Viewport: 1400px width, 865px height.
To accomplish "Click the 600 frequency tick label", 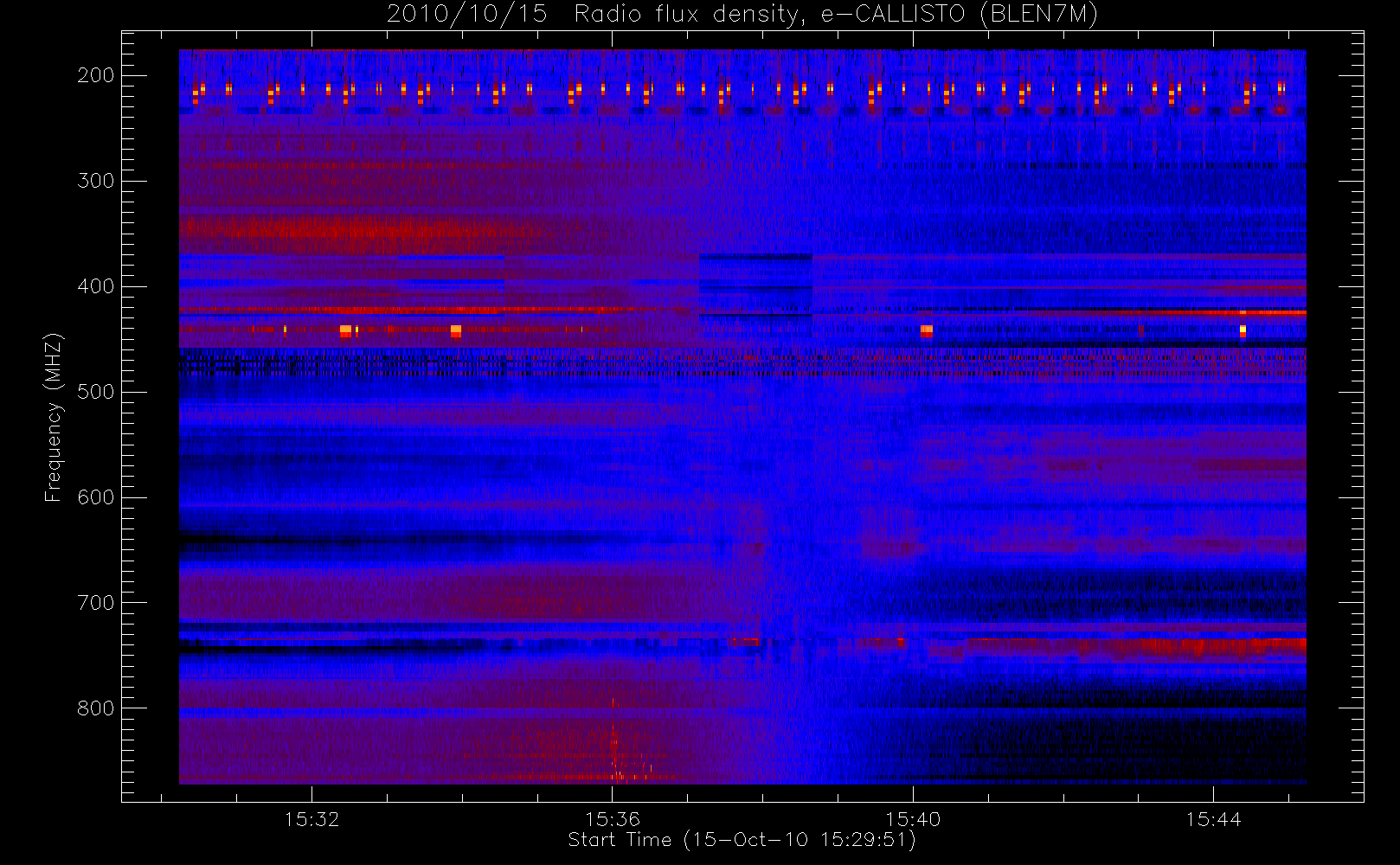I will pos(96,497).
